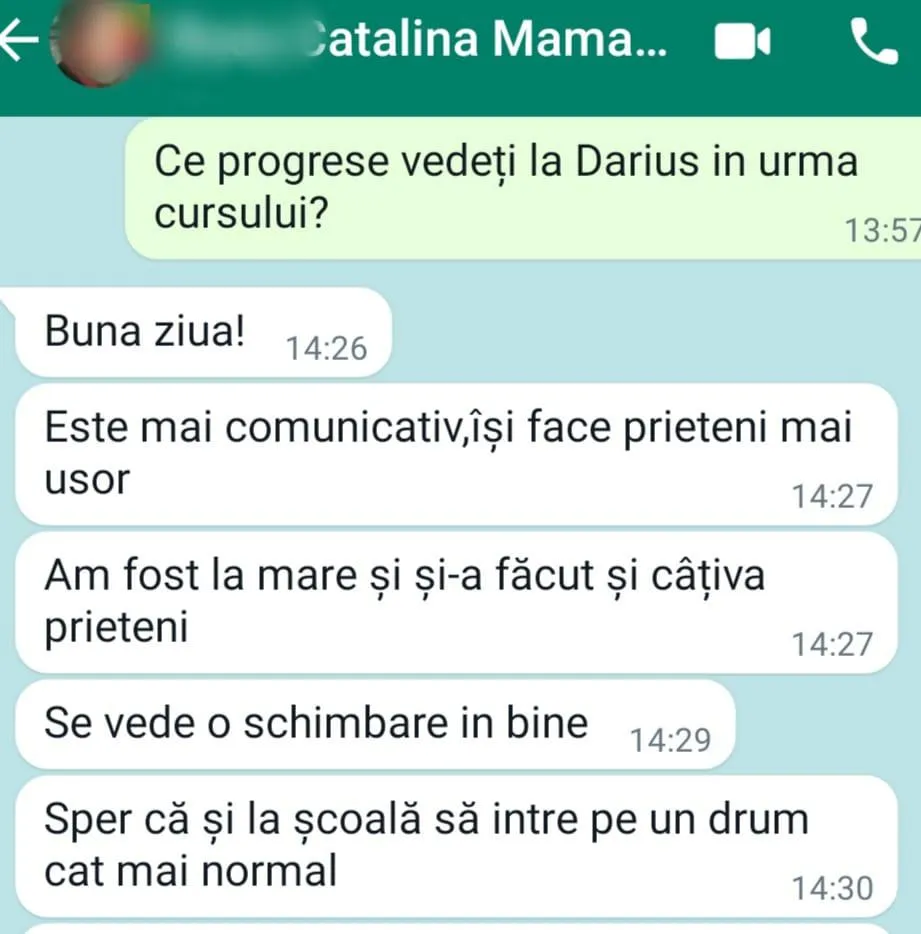This screenshot has width=921, height=934.
Task: Click the 14:29 timestamp
Action: pyautogui.click(x=671, y=740)
